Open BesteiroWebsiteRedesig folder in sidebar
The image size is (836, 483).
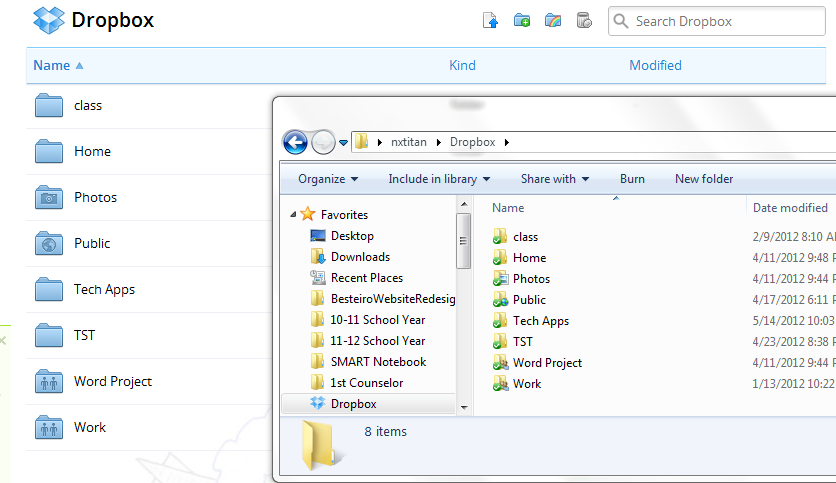[x=393, y=299]
